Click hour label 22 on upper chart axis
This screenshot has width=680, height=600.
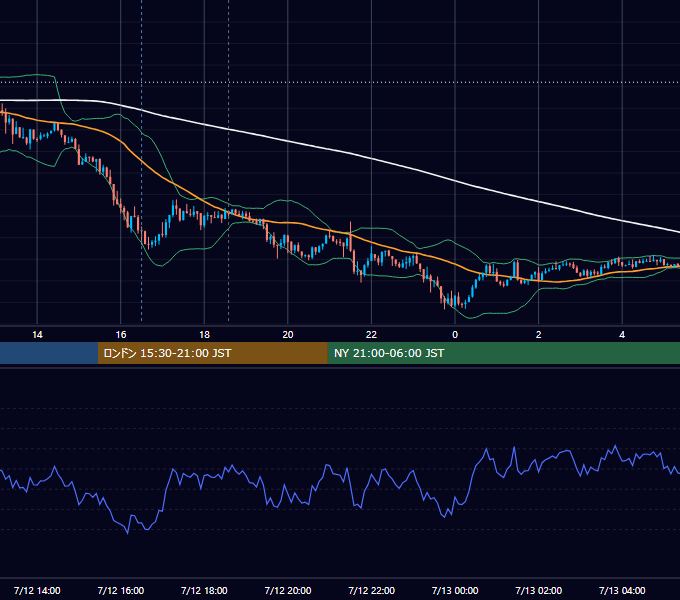372,335
